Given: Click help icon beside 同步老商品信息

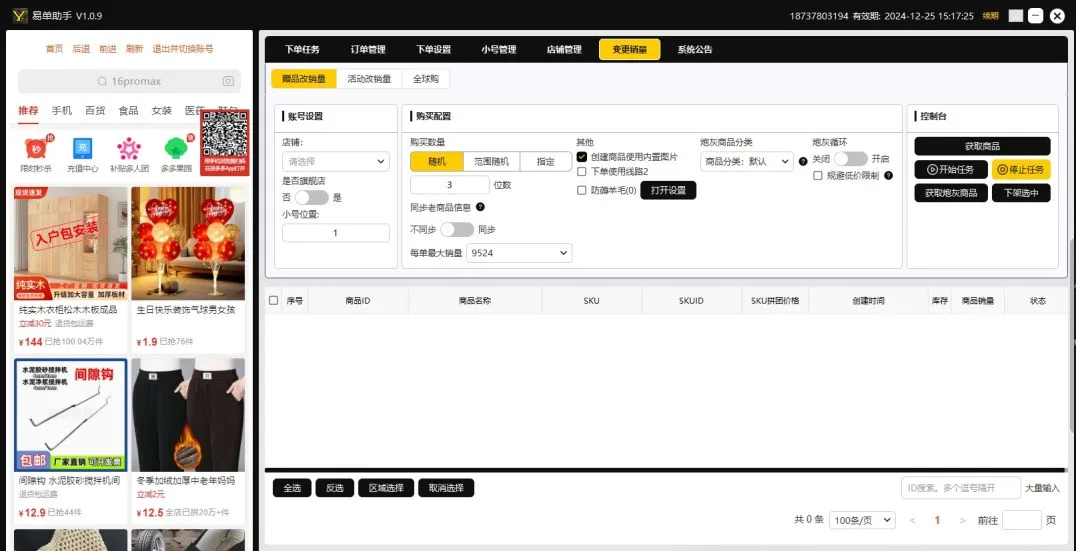Looking at the screenshot, I should (x=480, y=207).
